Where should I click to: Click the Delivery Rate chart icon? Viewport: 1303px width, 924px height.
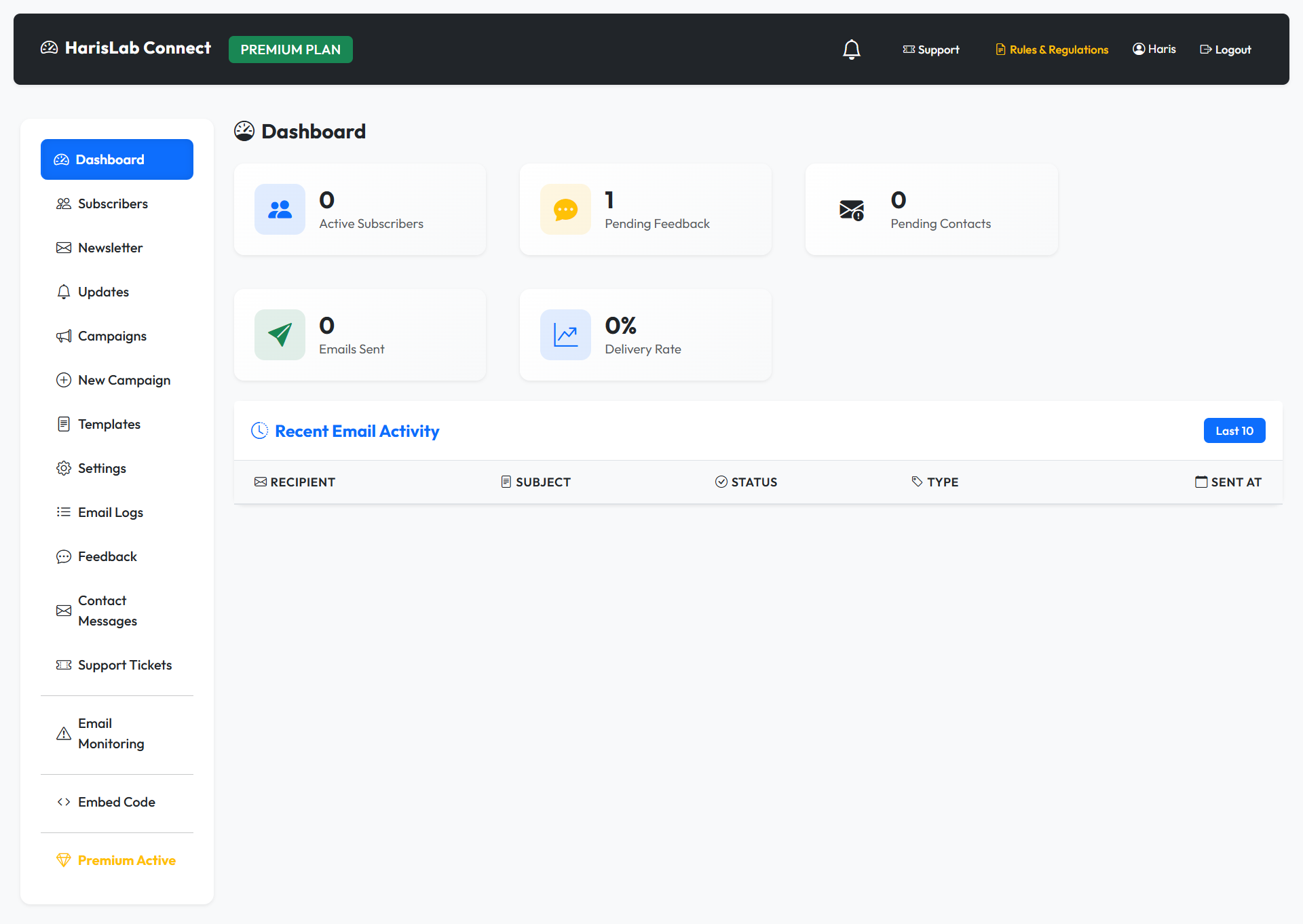[565, 334]
